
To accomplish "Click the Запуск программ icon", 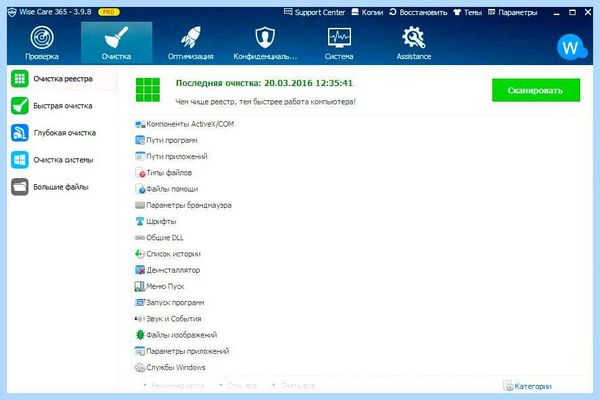I will point(140,302).
